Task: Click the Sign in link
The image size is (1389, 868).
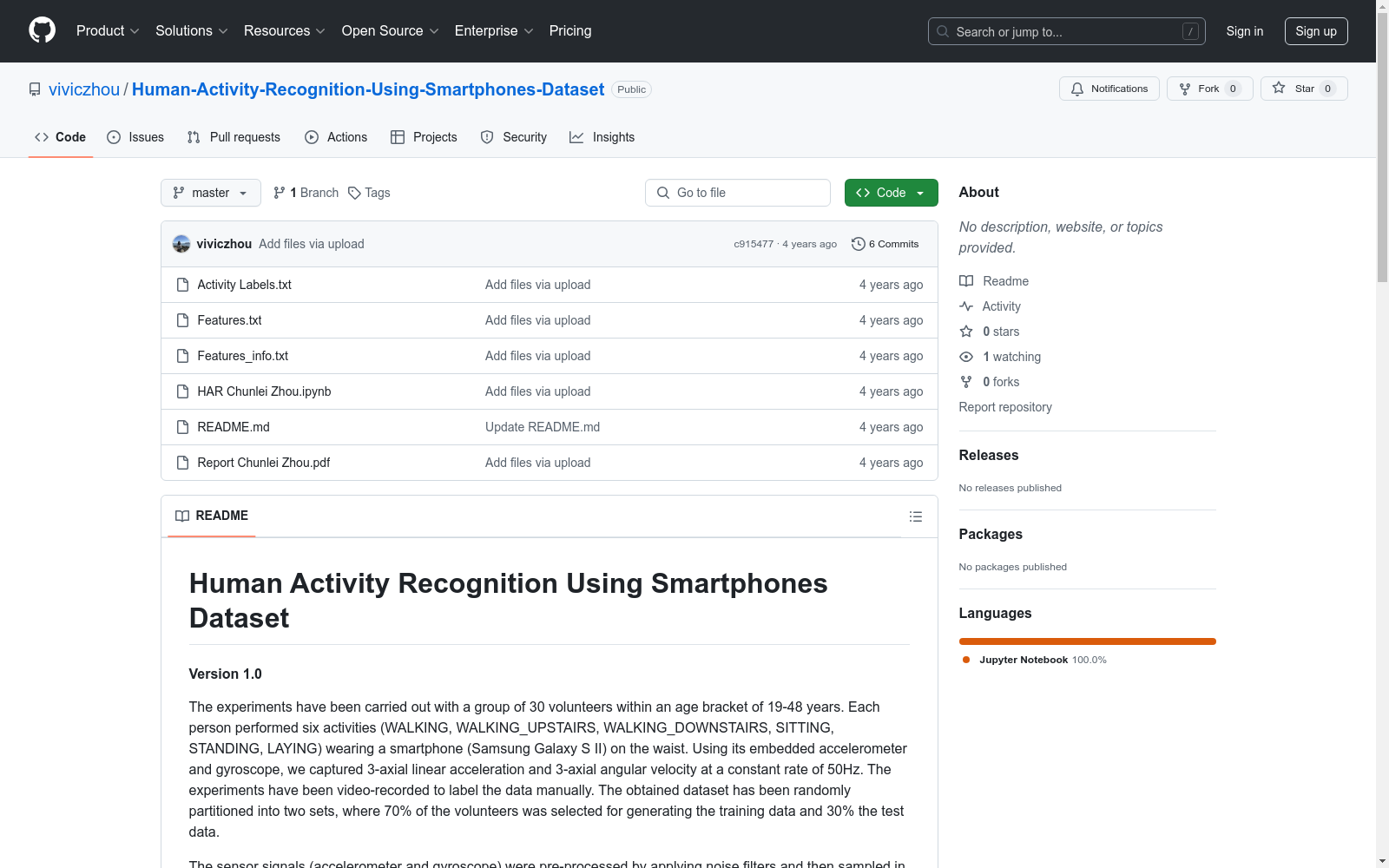Action: 1245,31
